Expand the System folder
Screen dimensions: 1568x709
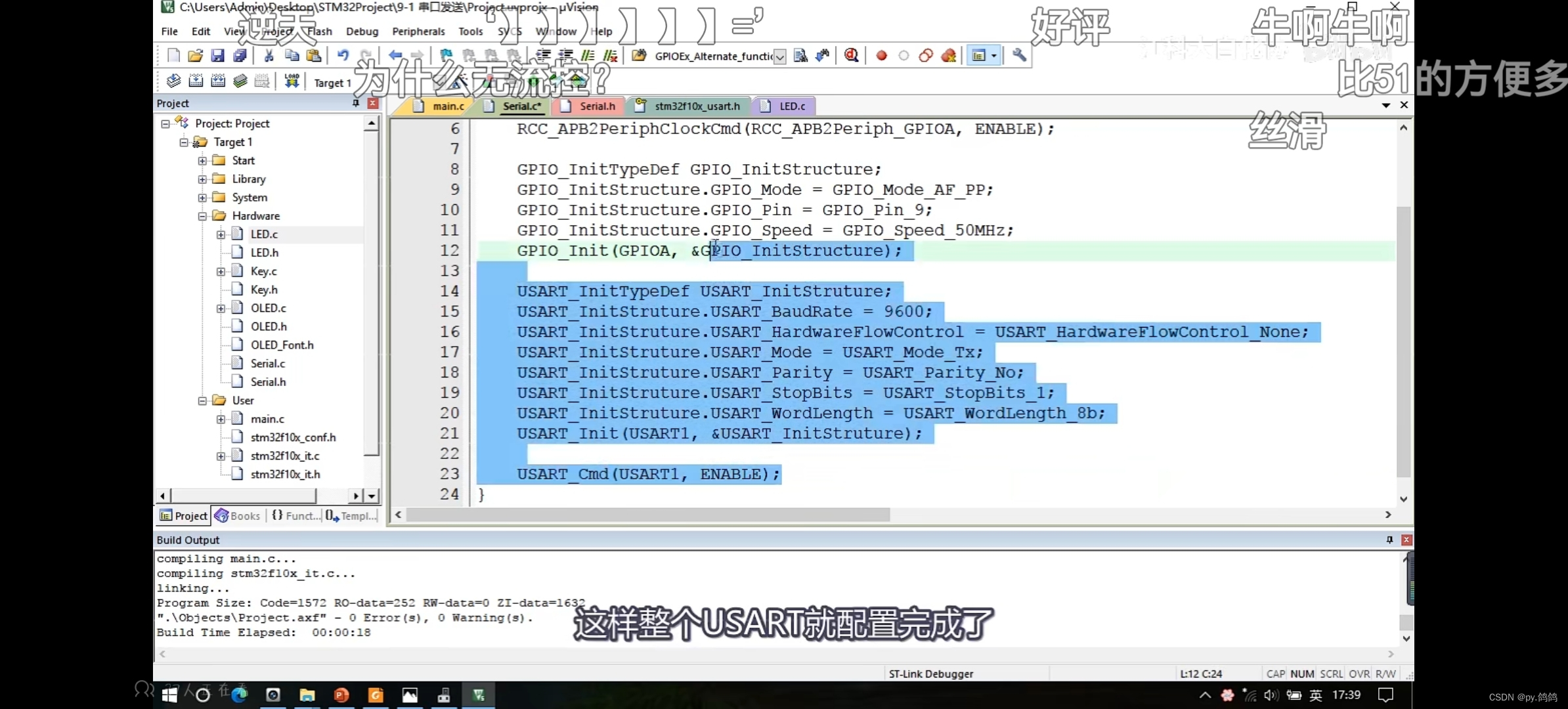(202, 197)
